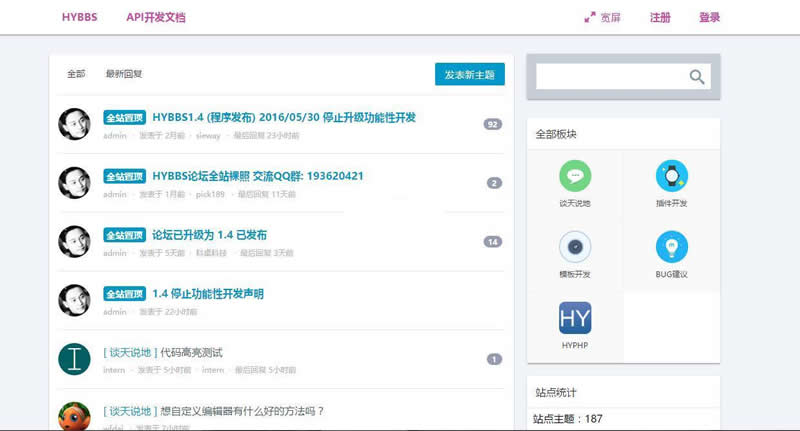Click the 发表新主题 button
The width and height of the screenshot is (800, 431).
[470, 74]
